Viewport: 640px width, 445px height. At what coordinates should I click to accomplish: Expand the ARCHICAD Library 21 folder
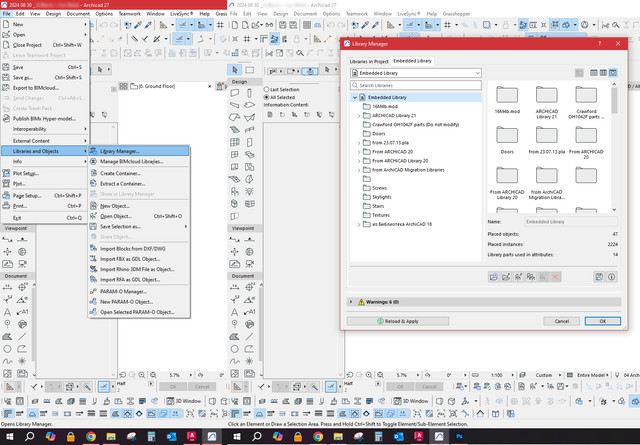tap(359, 116)
